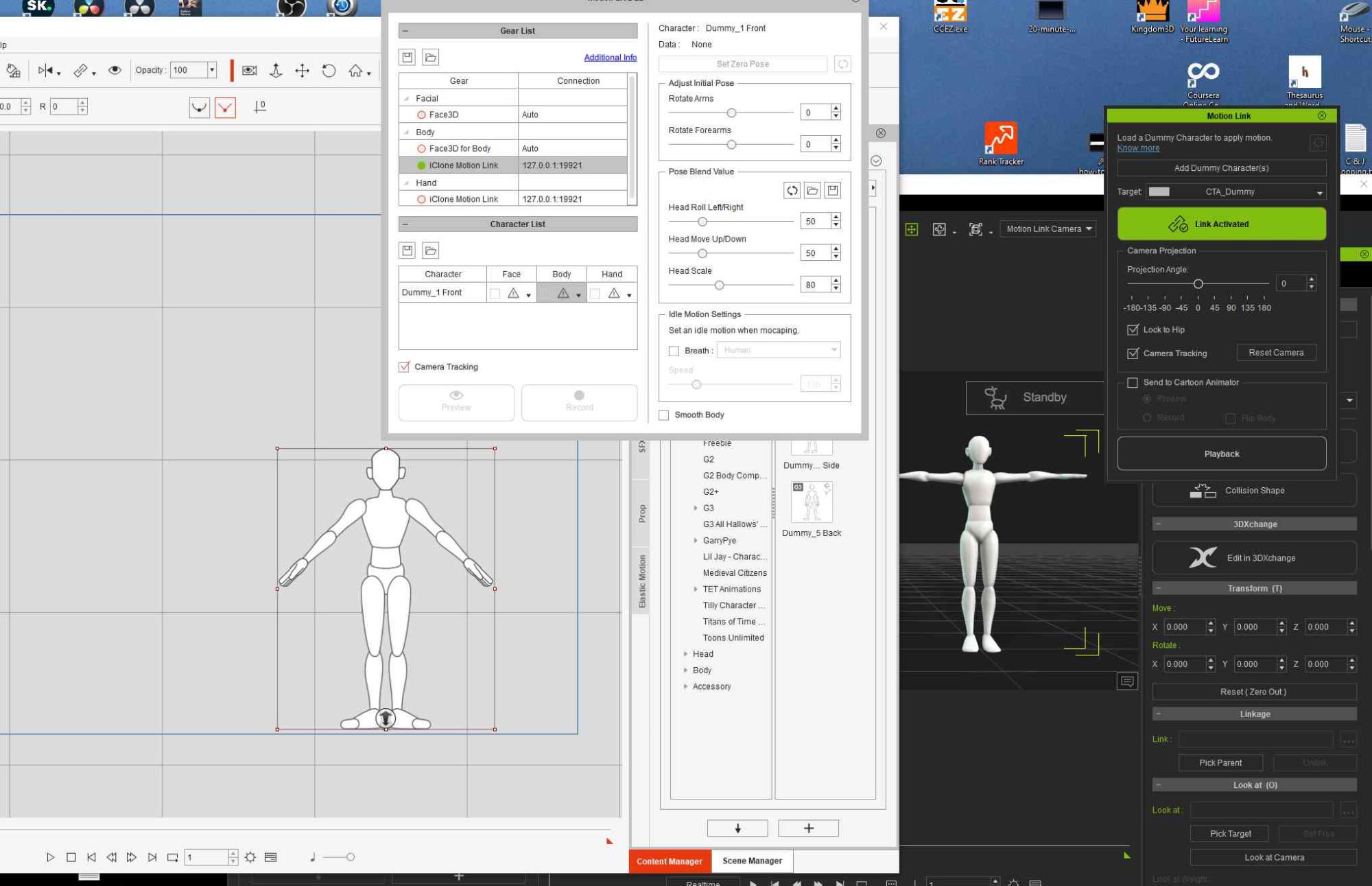The image size is (1372, 886).
Task: Open the Rank Tracker desktop shortcut
Action: [x=1000, y=144]
